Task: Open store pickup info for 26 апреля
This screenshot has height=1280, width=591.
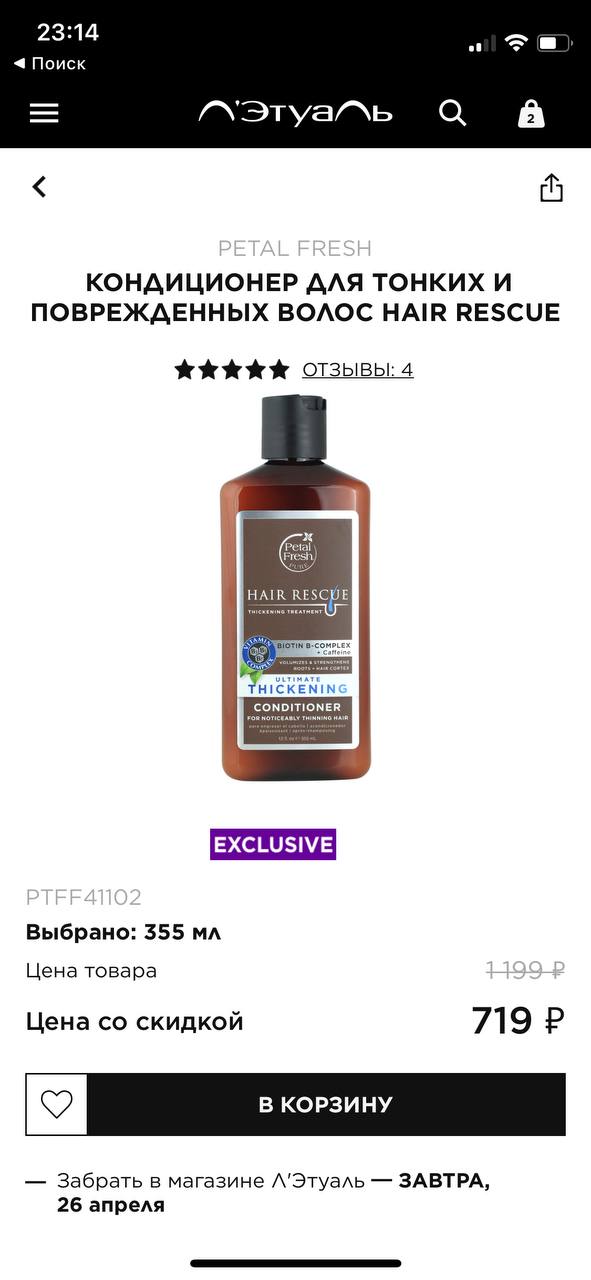Action: [273, 1193]
